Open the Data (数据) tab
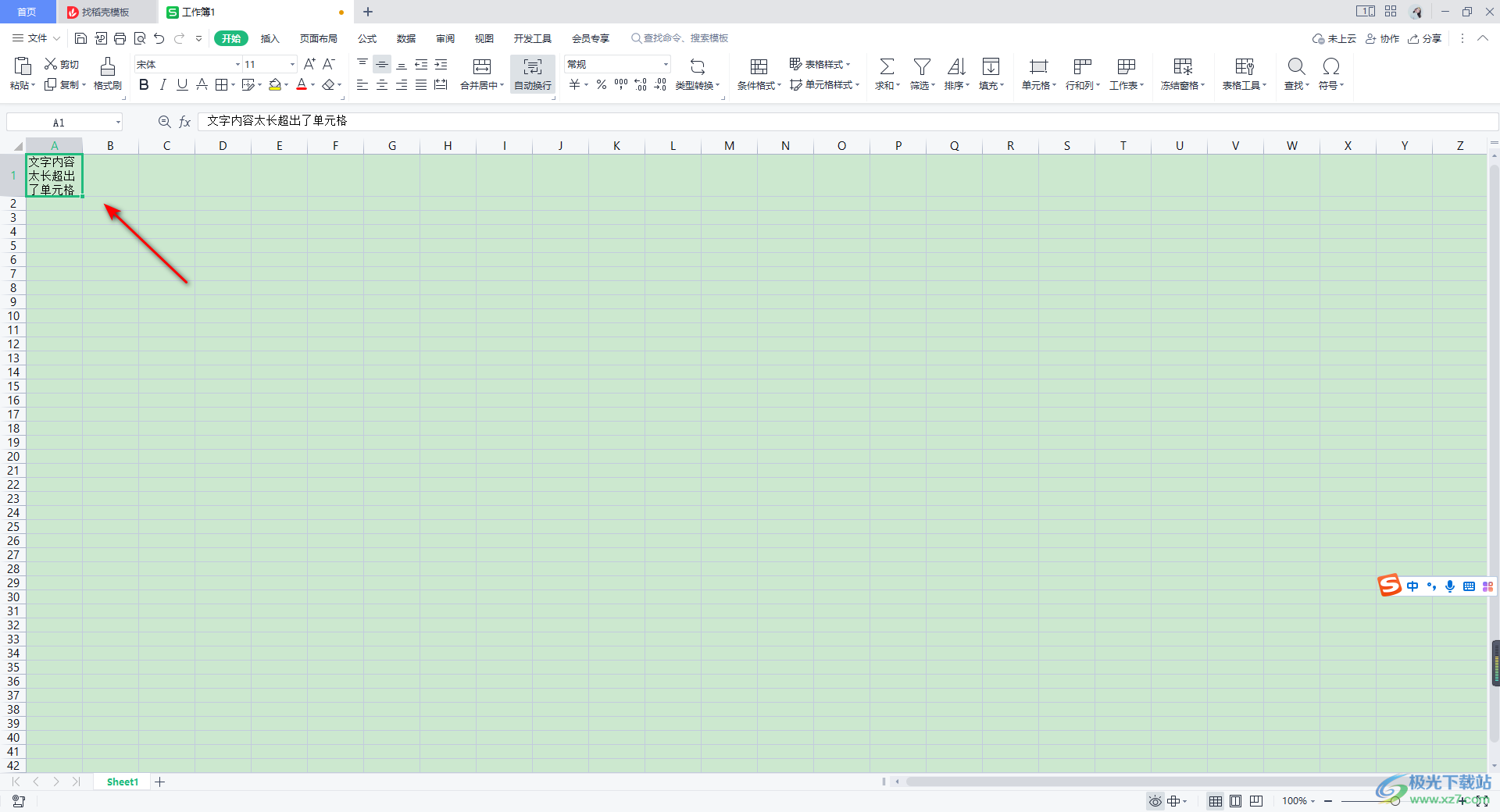The image size is (1500, 812). (x=406, y=38)
